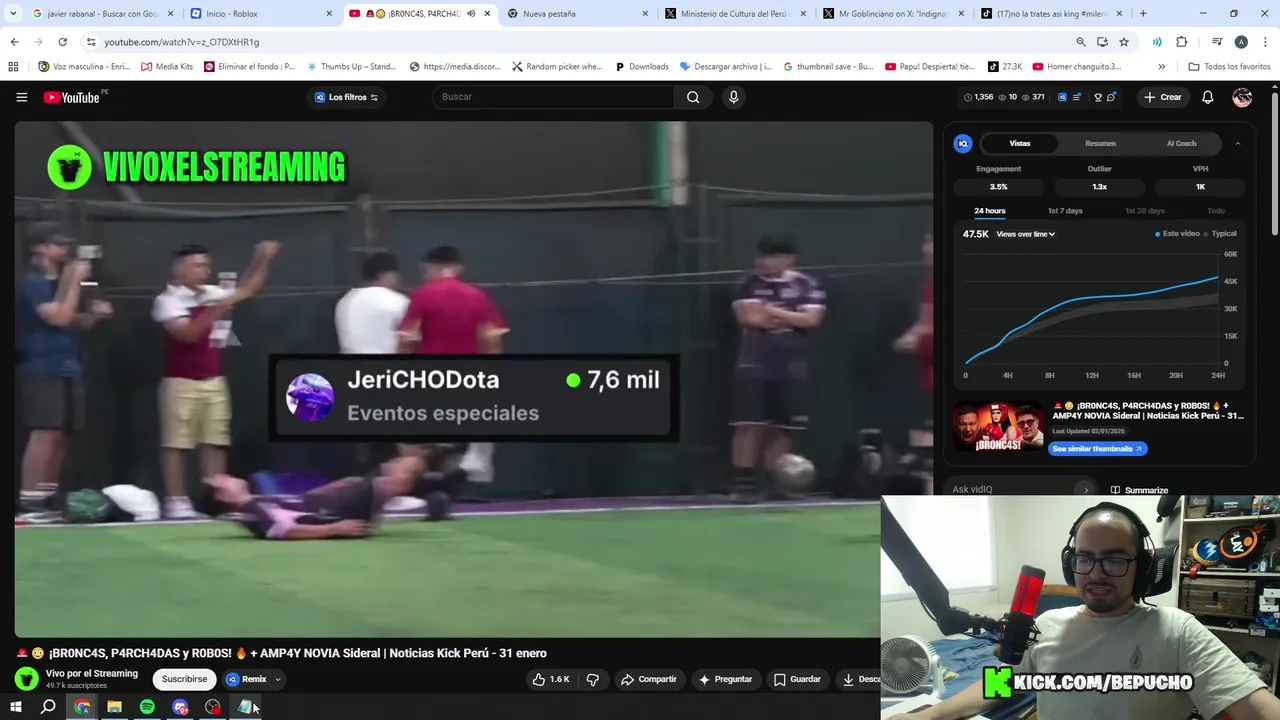
Task: Open the vidIQ chat bubble icon in toolbar
Action: [x=1111, y=97]
